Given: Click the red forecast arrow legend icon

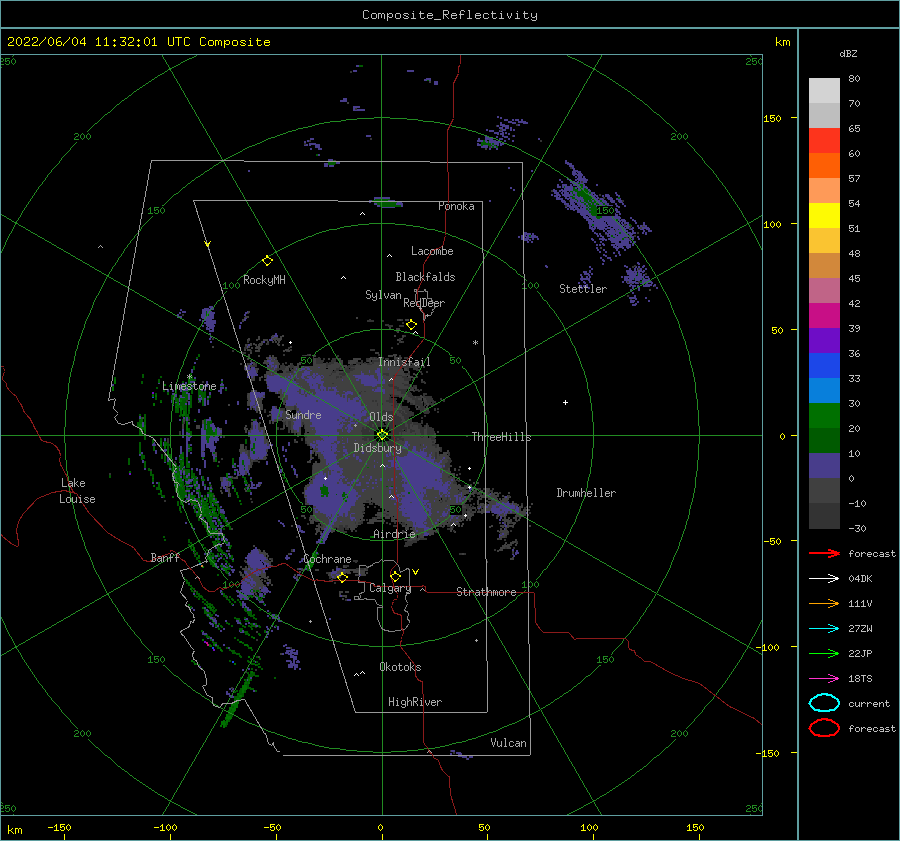Looking at the screenshot, I should click(x=824, y=553).
